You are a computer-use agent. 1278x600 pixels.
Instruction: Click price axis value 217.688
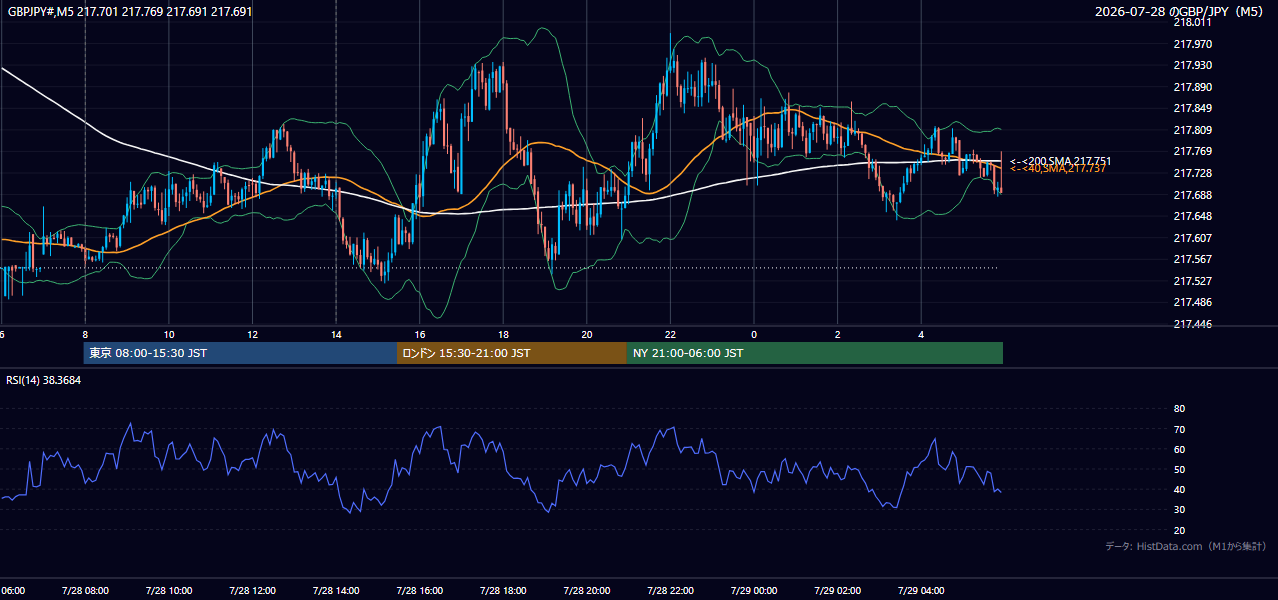tap(1192, 195)
